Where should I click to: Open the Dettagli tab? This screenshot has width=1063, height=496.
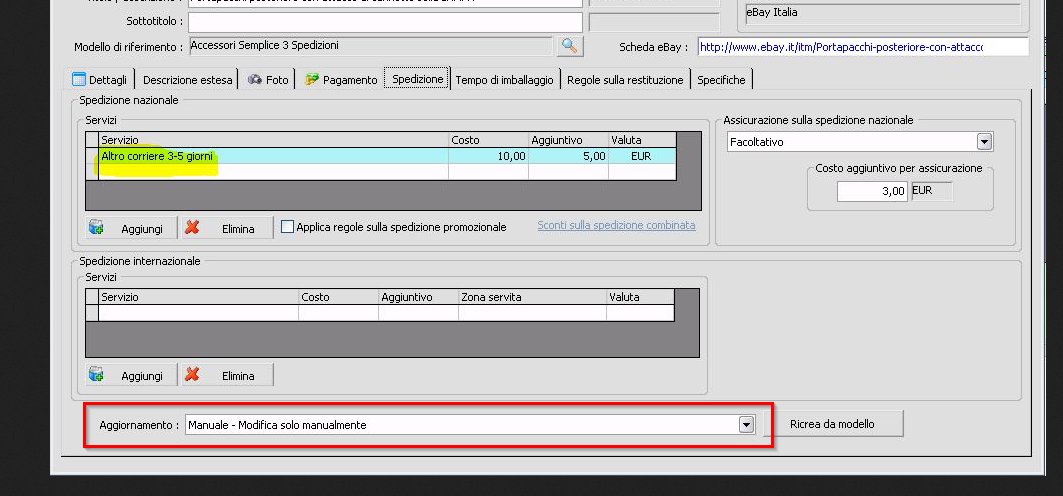click(100, 79)
